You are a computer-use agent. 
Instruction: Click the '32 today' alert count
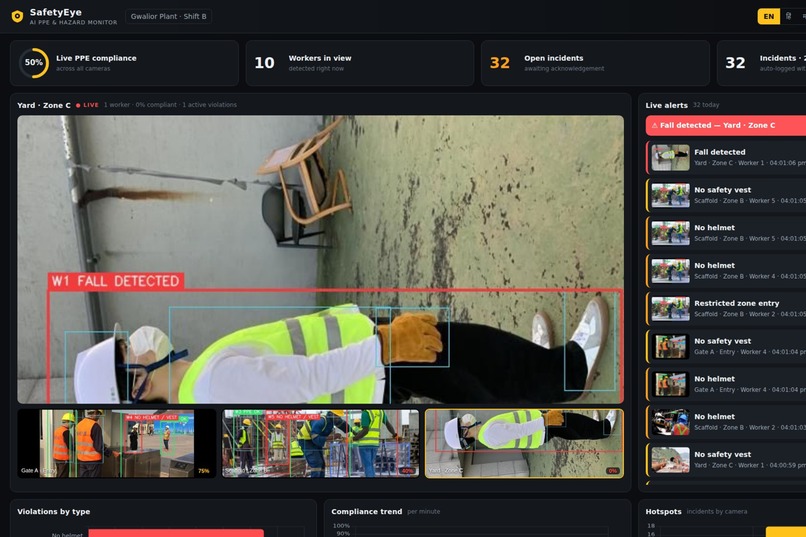point(706,105)
